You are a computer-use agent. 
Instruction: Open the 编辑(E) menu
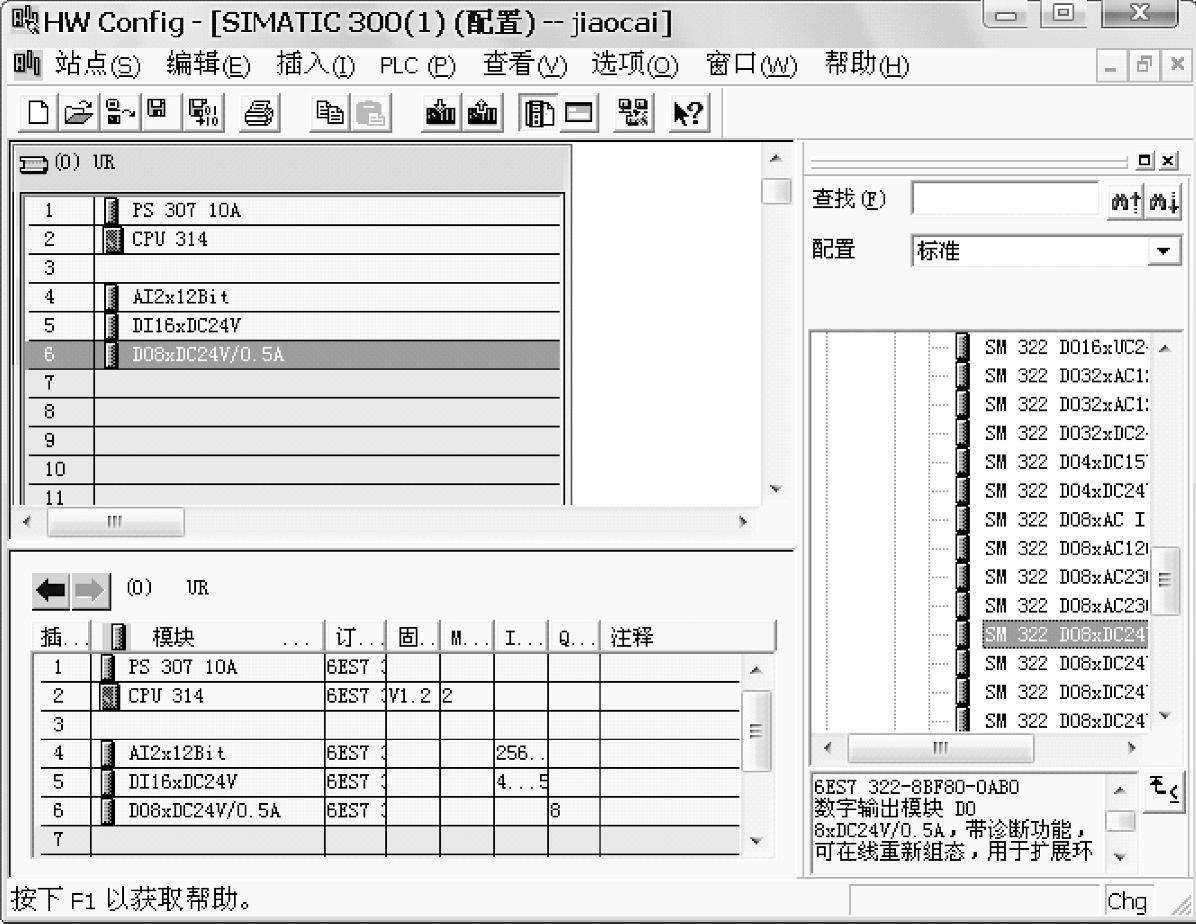pos(208,65)
